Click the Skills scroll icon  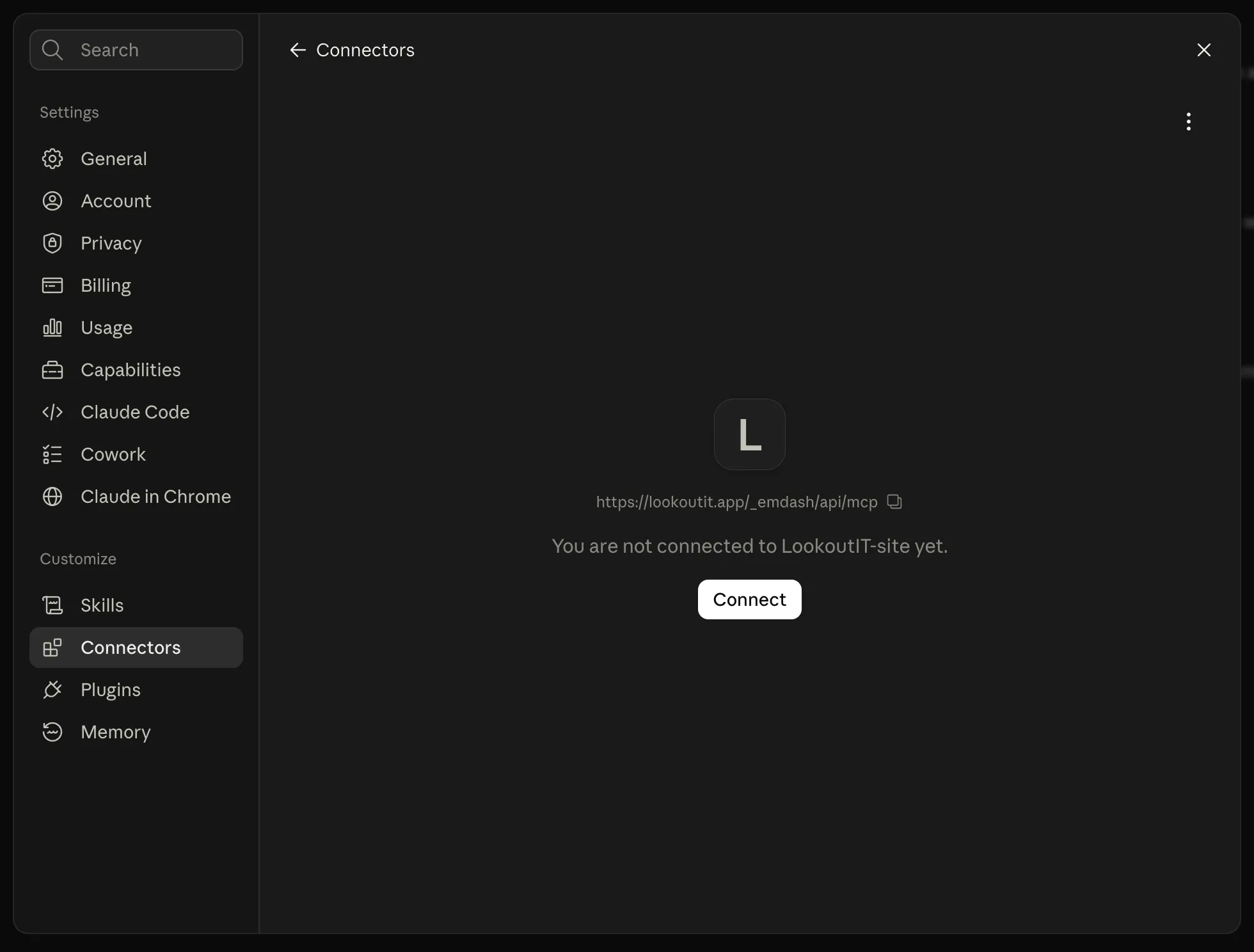[52, 605]
